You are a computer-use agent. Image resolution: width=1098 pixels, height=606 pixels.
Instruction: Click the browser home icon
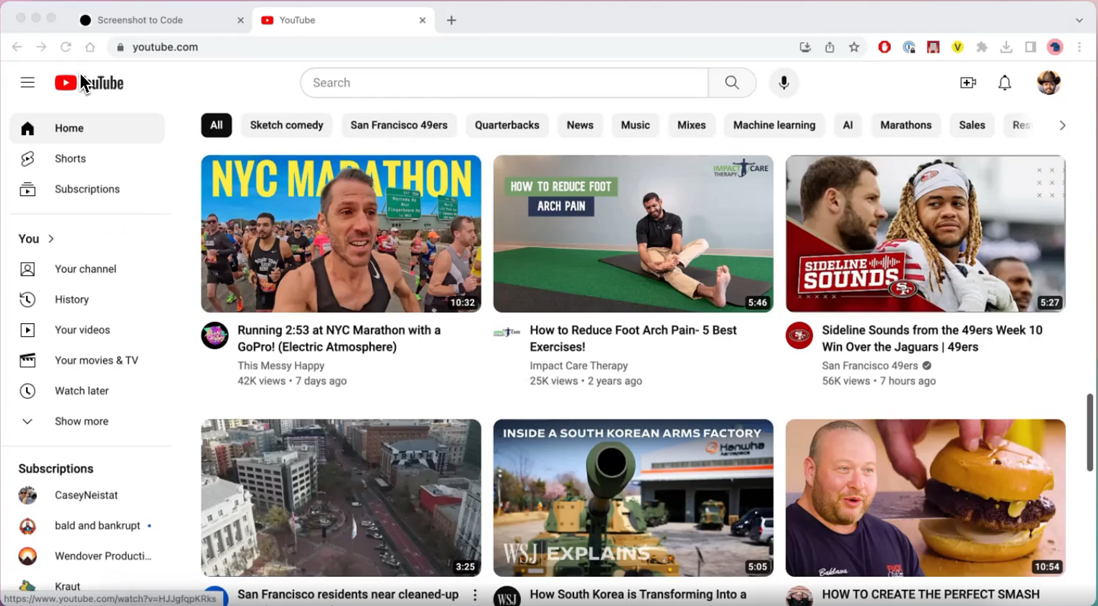[x=90, y=47]
